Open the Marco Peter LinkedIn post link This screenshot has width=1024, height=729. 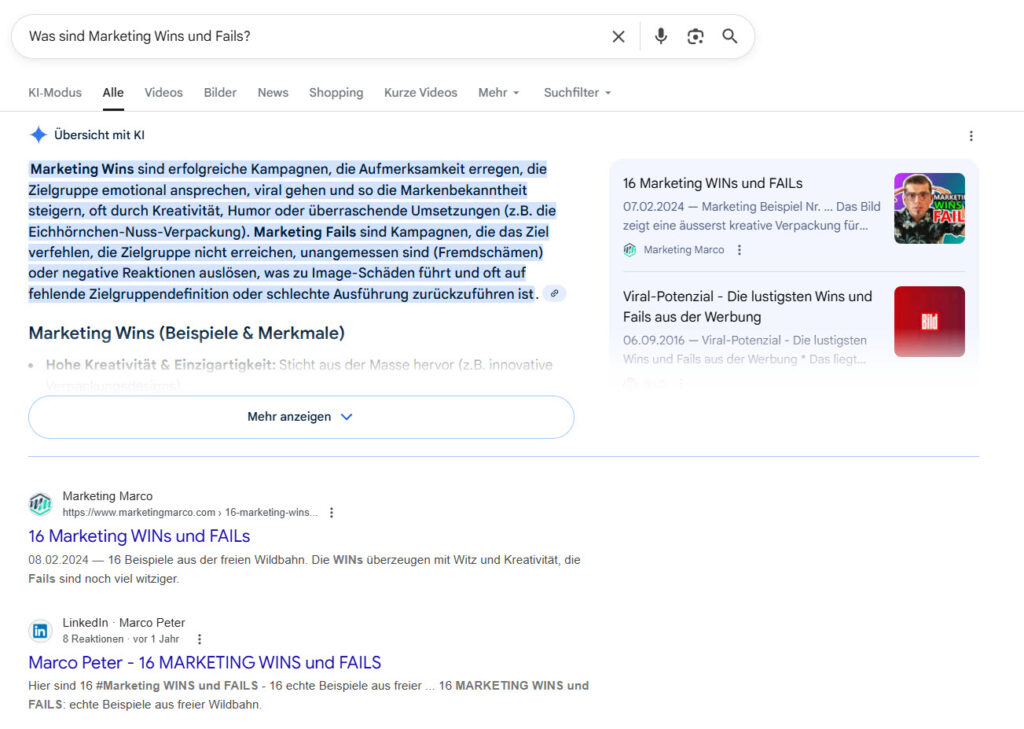point(204,662)
